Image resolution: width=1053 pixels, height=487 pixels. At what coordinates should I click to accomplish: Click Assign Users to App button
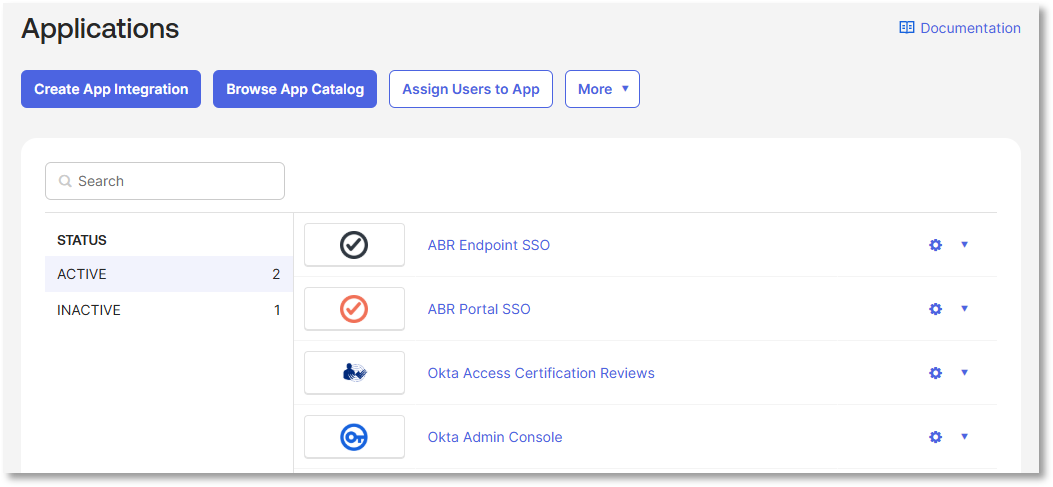click(x=470, y=89)
